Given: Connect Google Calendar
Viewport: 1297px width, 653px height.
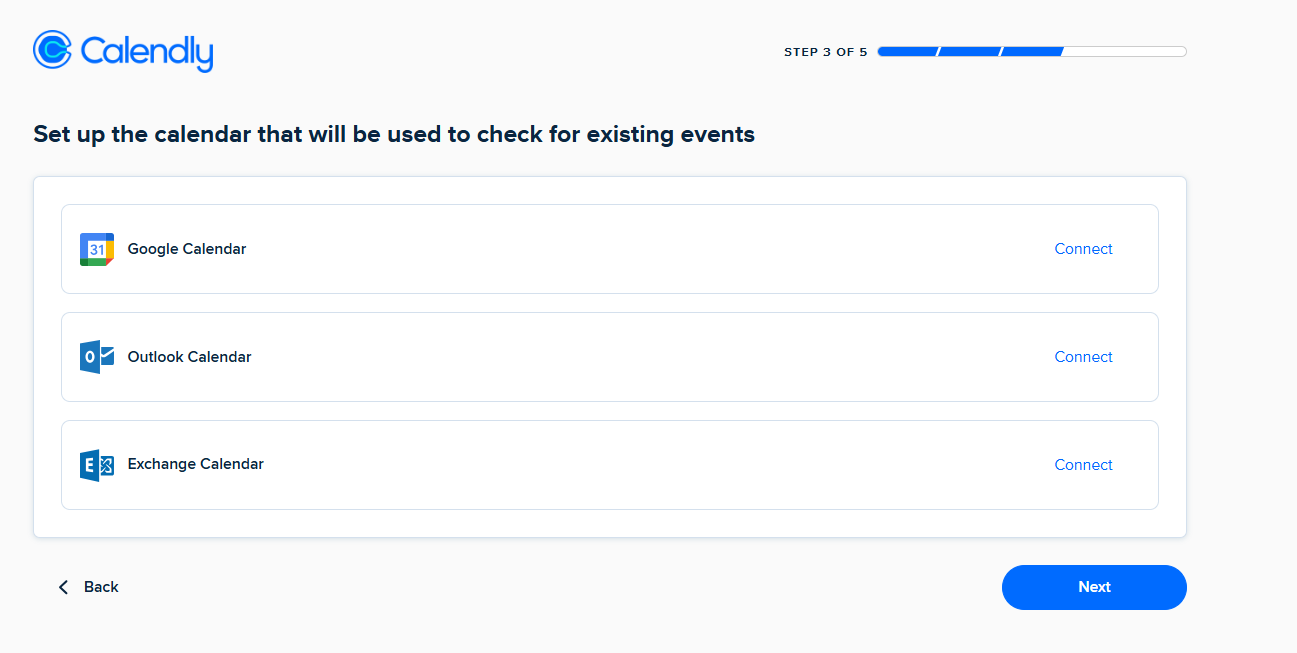Looking at the screenshot, I should pyautogui.click(x=1083, y=249).
